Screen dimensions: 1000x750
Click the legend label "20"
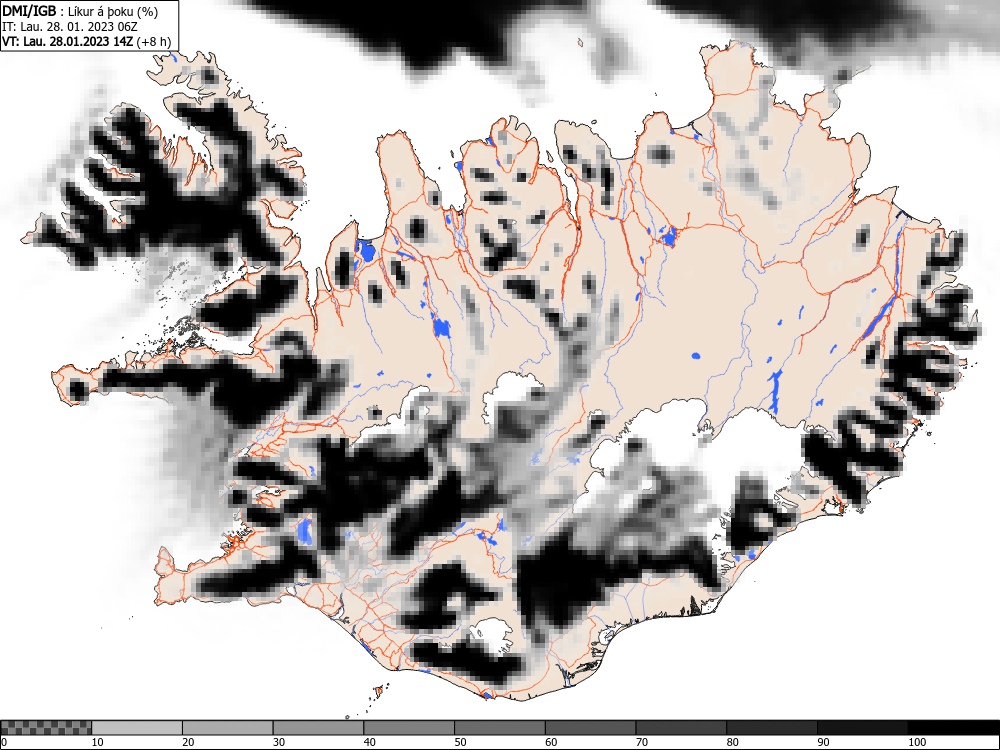[188, 742]
